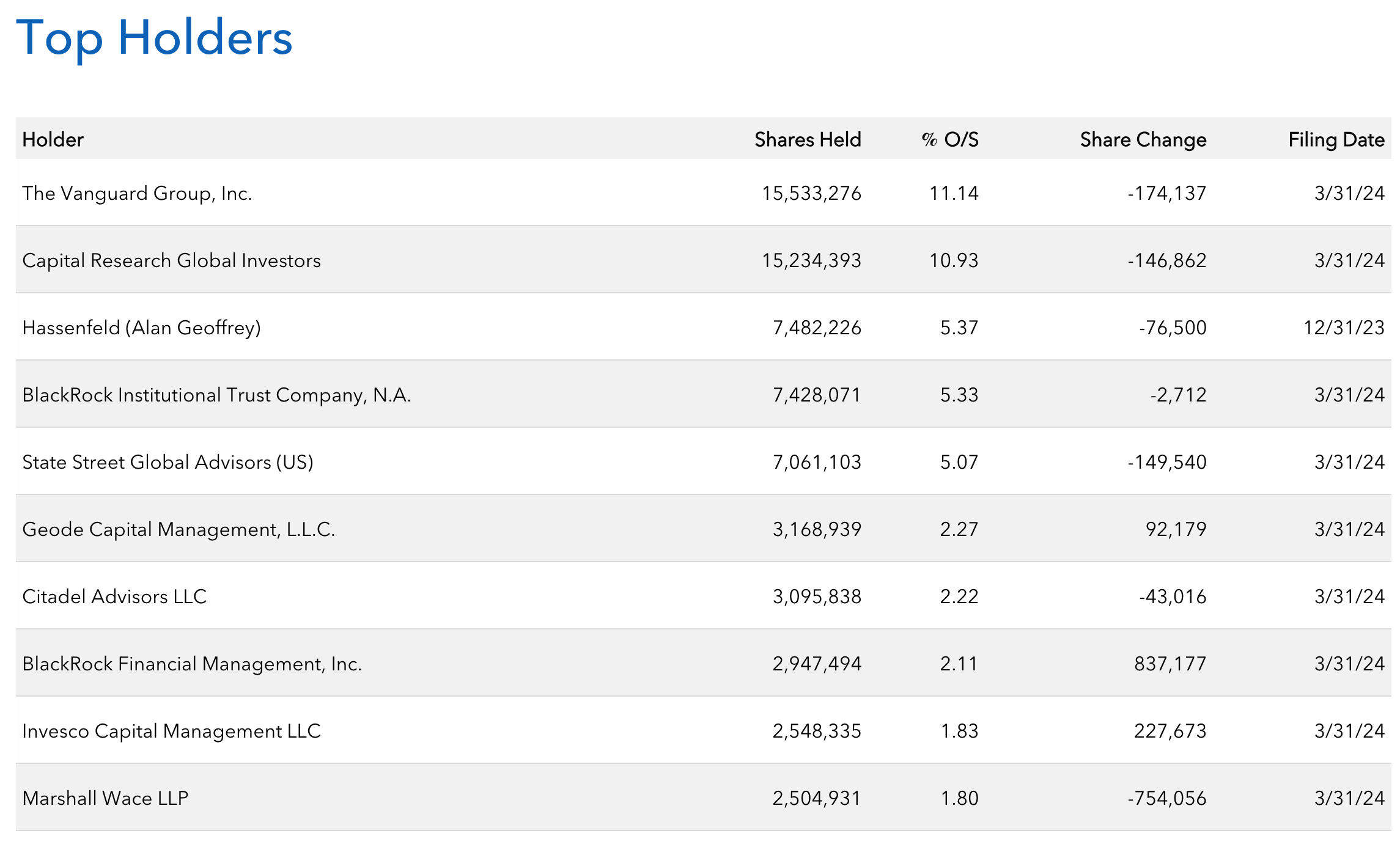Viewport: 1400px width, 847px height.
Task: Click Invesco Capital Management LLC name
Action: 171,731
